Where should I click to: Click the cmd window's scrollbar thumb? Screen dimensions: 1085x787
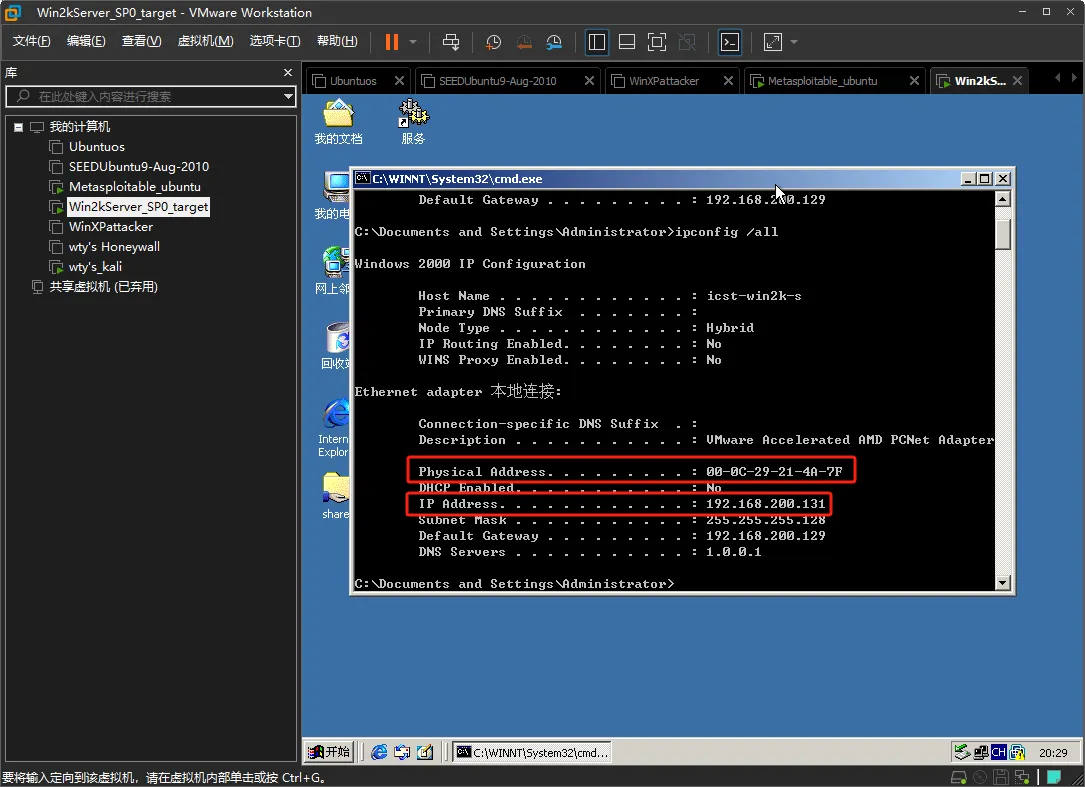pyautogui.click(x=1003, y=234)
